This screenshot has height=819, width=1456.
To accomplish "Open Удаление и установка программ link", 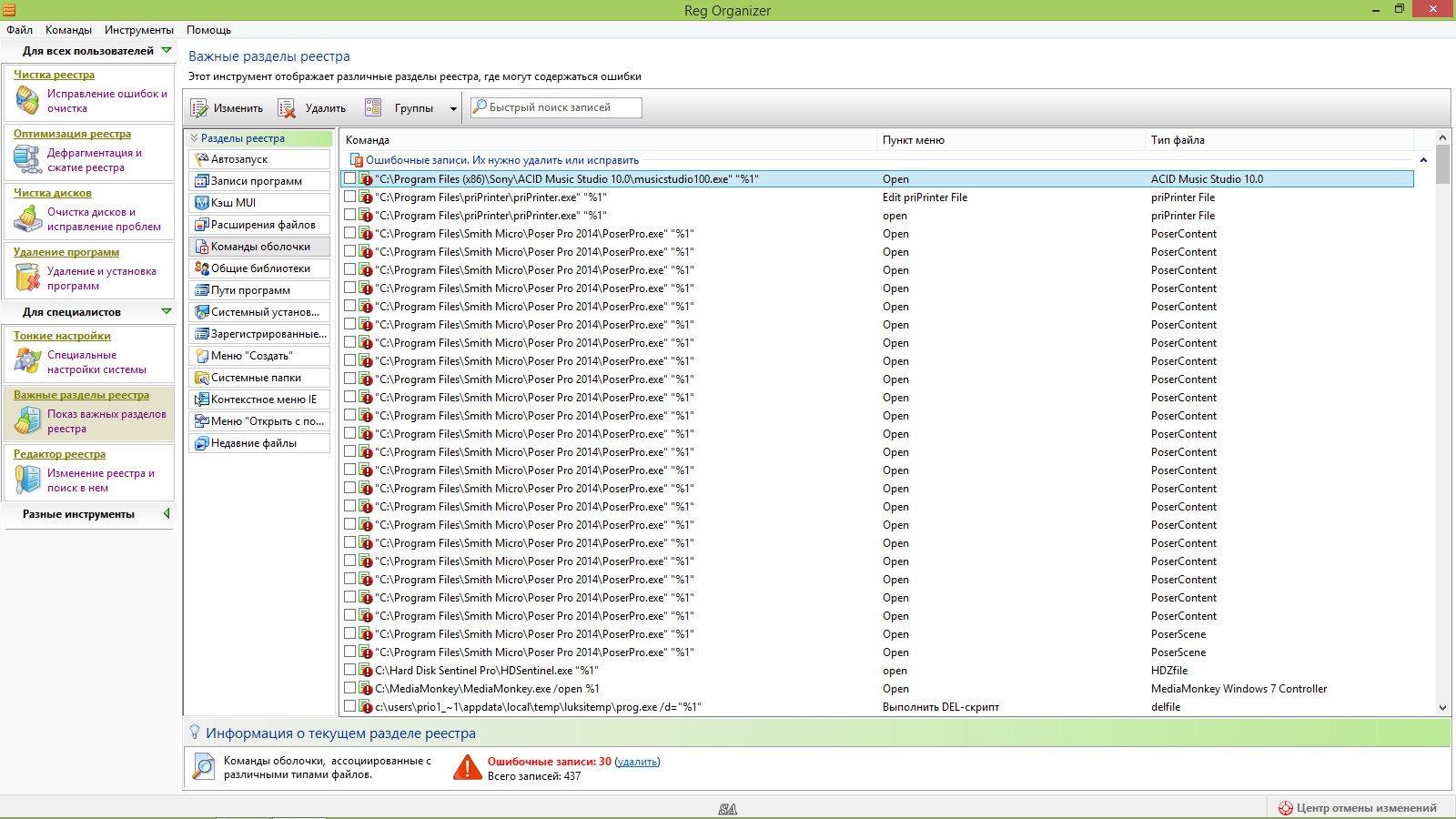I will (x=102, y=278).
